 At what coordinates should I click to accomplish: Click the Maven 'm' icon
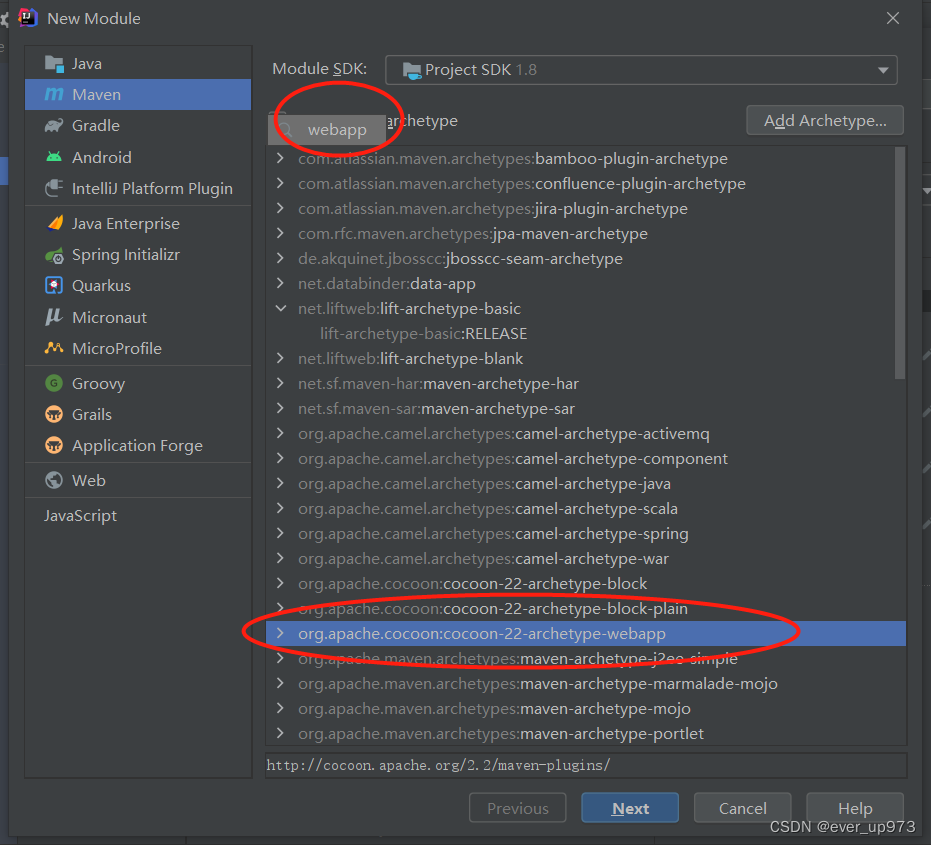click(54, 94)
